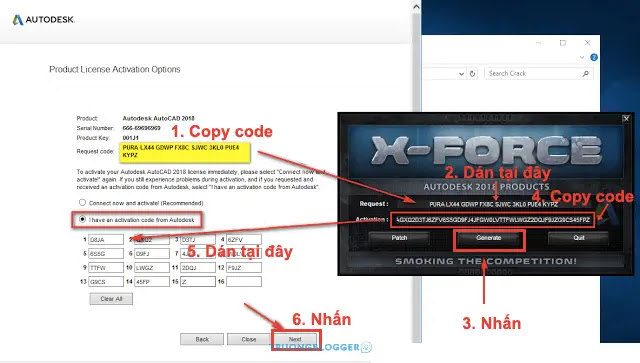This screenshot has width=640, height=363.
Task: Minimize the Explorer window
Action: pos(538,43)
